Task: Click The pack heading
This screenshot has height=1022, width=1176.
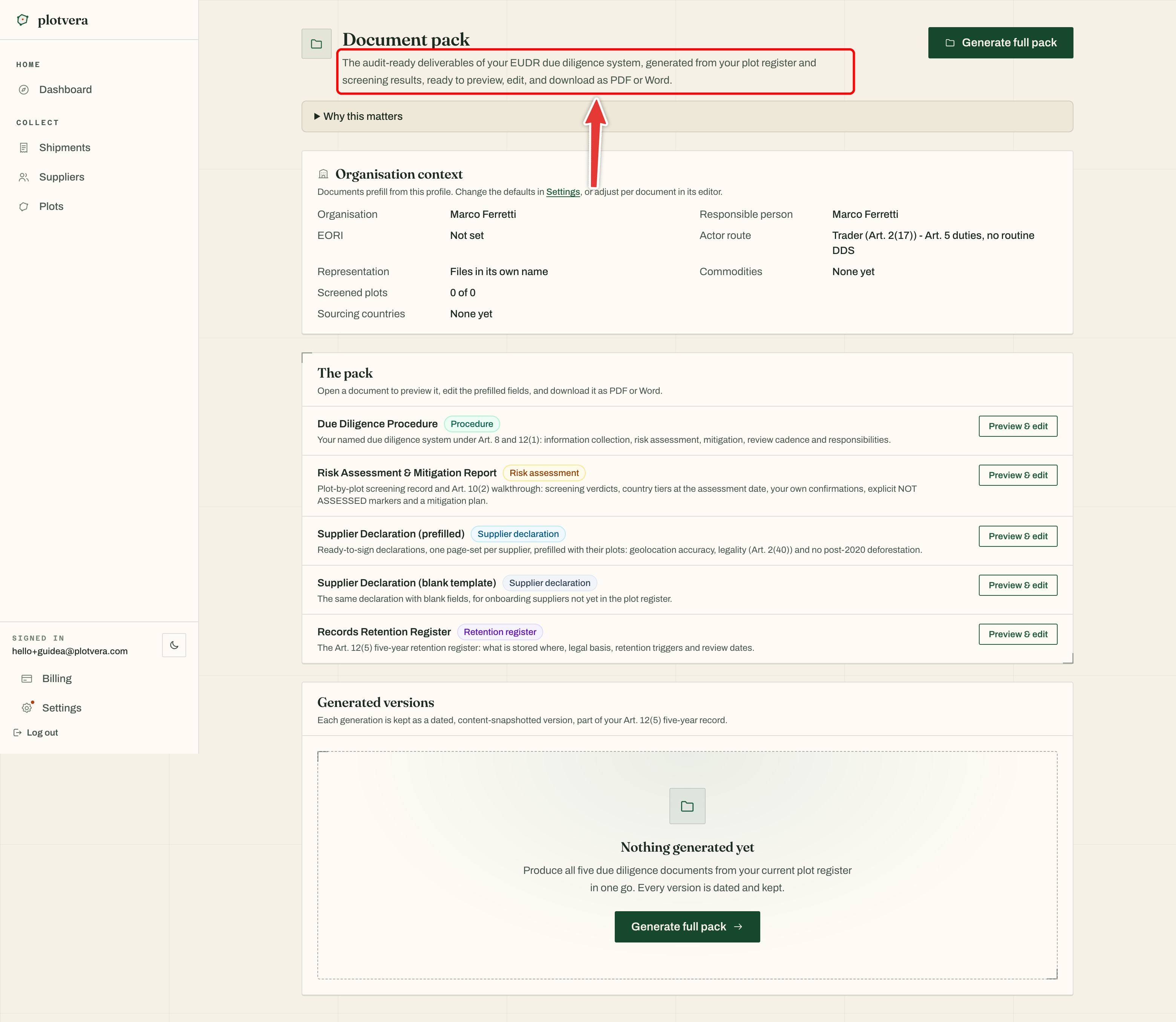Action: (345, 373)
